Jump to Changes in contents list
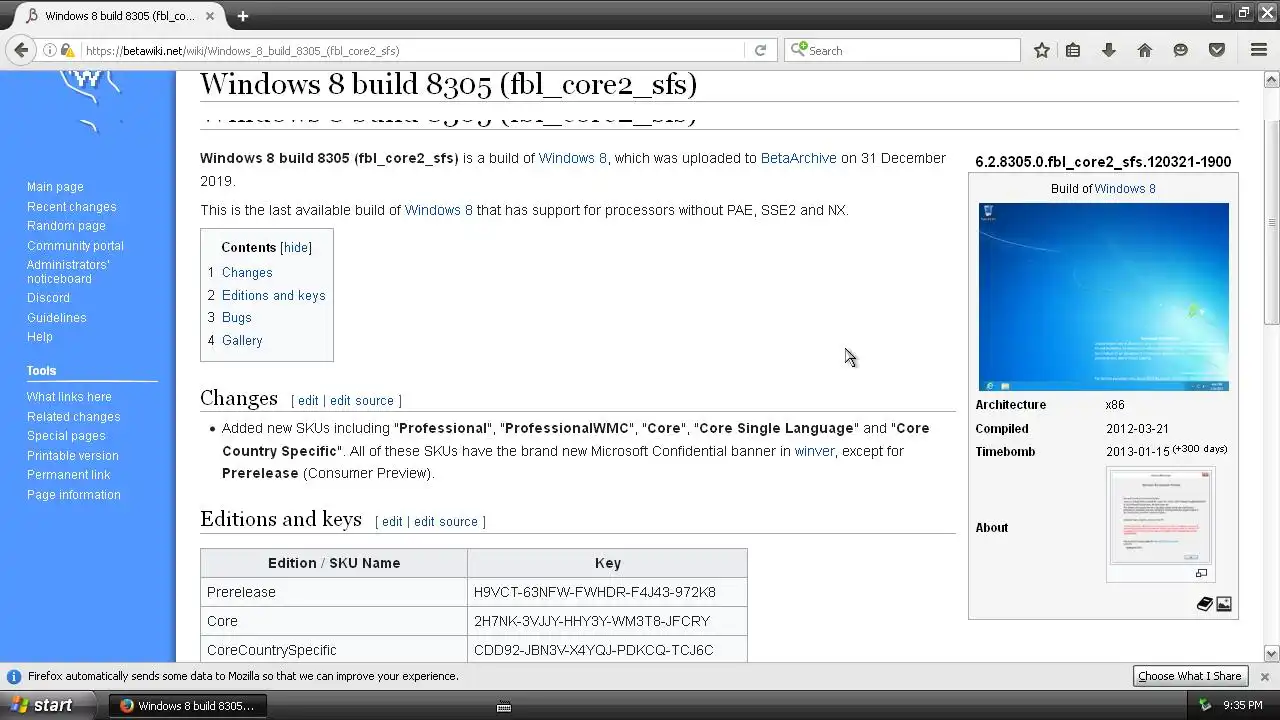 click(247, 272)
